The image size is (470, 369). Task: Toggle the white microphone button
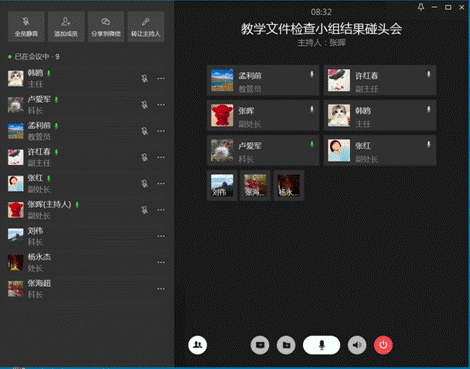click(x=321, y=345)
